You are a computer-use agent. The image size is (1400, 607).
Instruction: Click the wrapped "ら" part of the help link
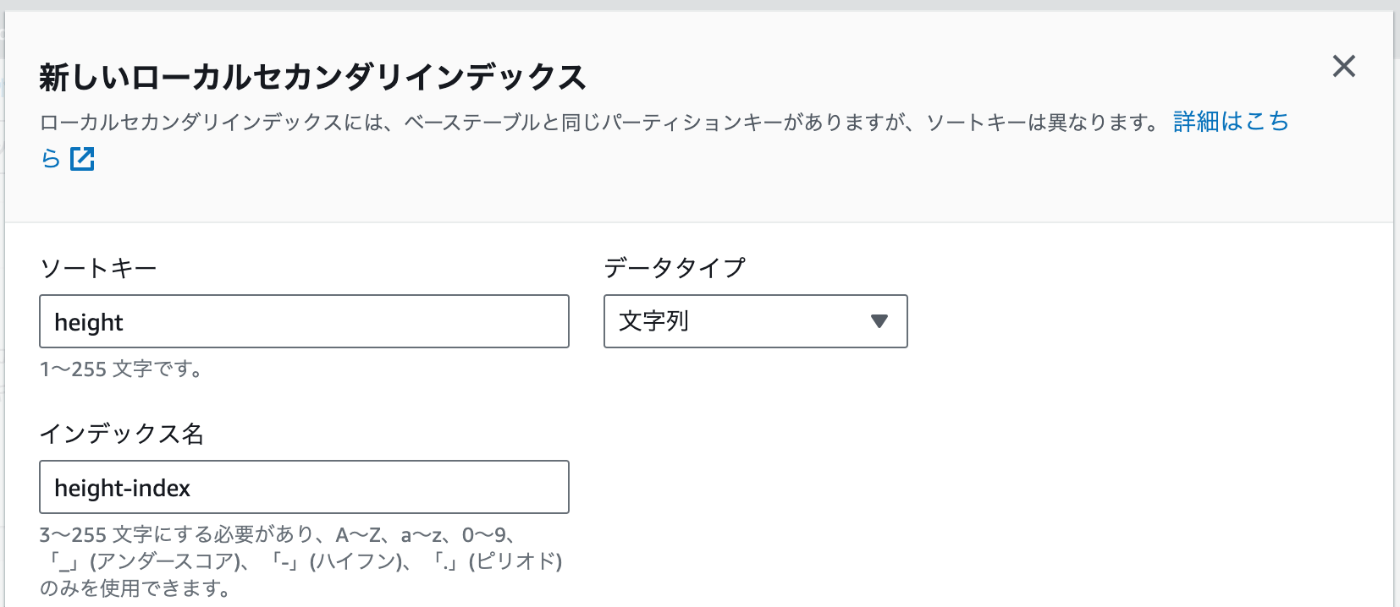pos(50,158)
